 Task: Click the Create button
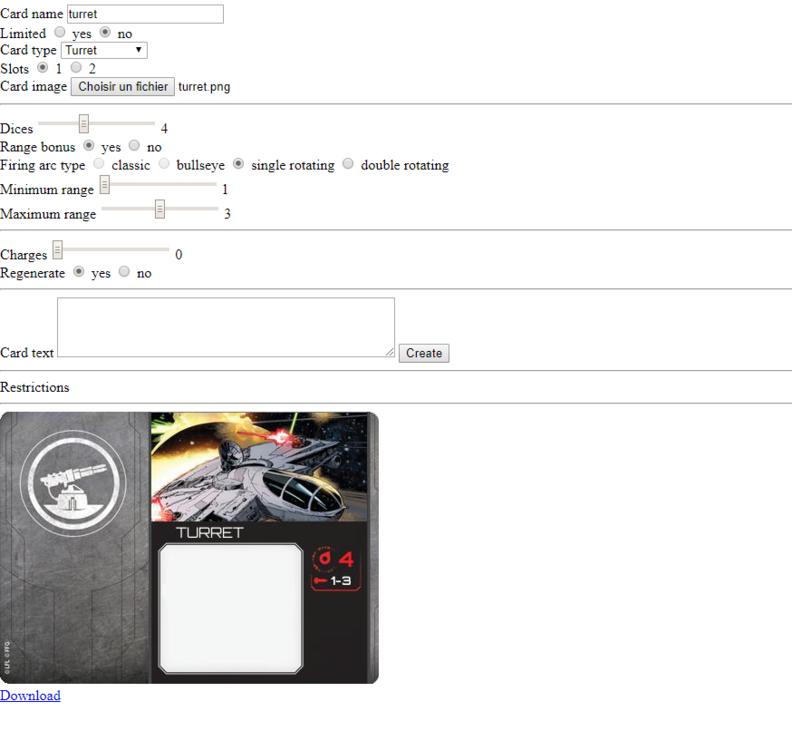tap(424, 353)
